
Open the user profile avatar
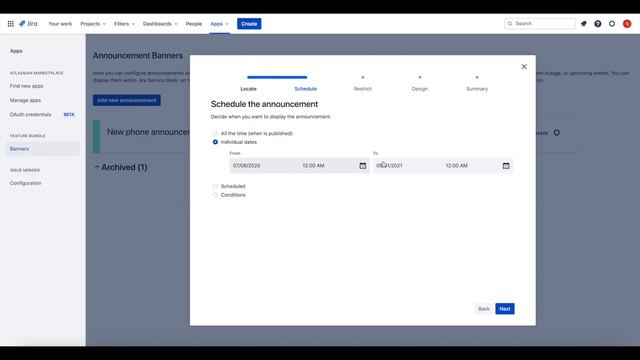[x=627, y=24]
